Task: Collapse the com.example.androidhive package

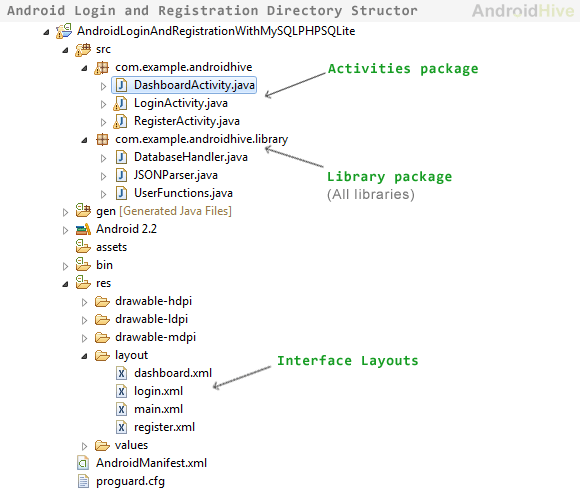Action: pyautogui.click(x=85, y=68)
